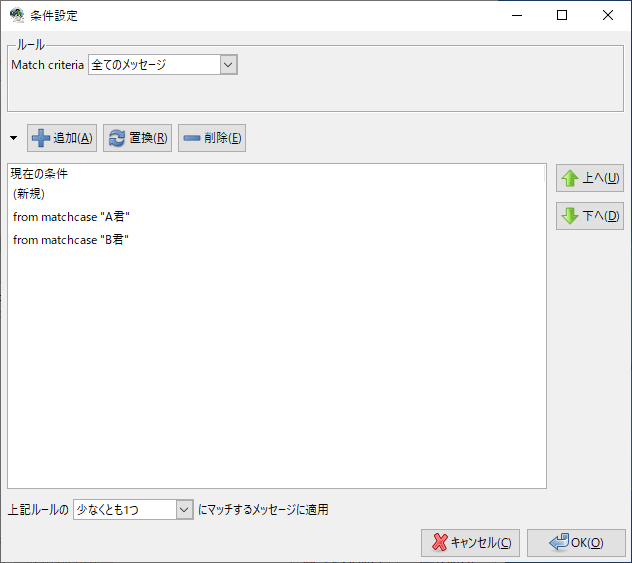
Task: Open the Match criteria dropdown
Action: click(163, 65)
